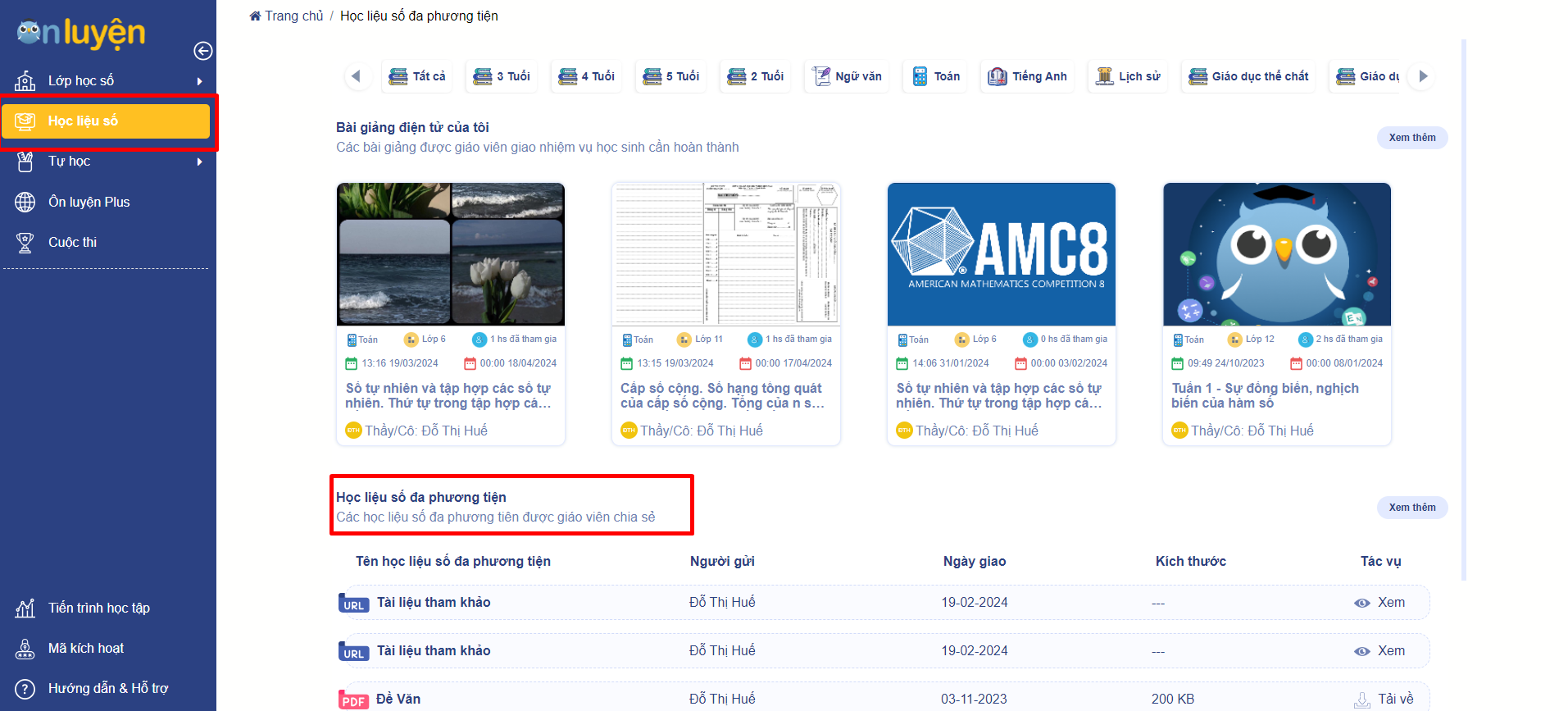Click the Ôn luyện Plus globe icon
The height and width of the screenshot is (711, 1568).
tap(25, 203)
